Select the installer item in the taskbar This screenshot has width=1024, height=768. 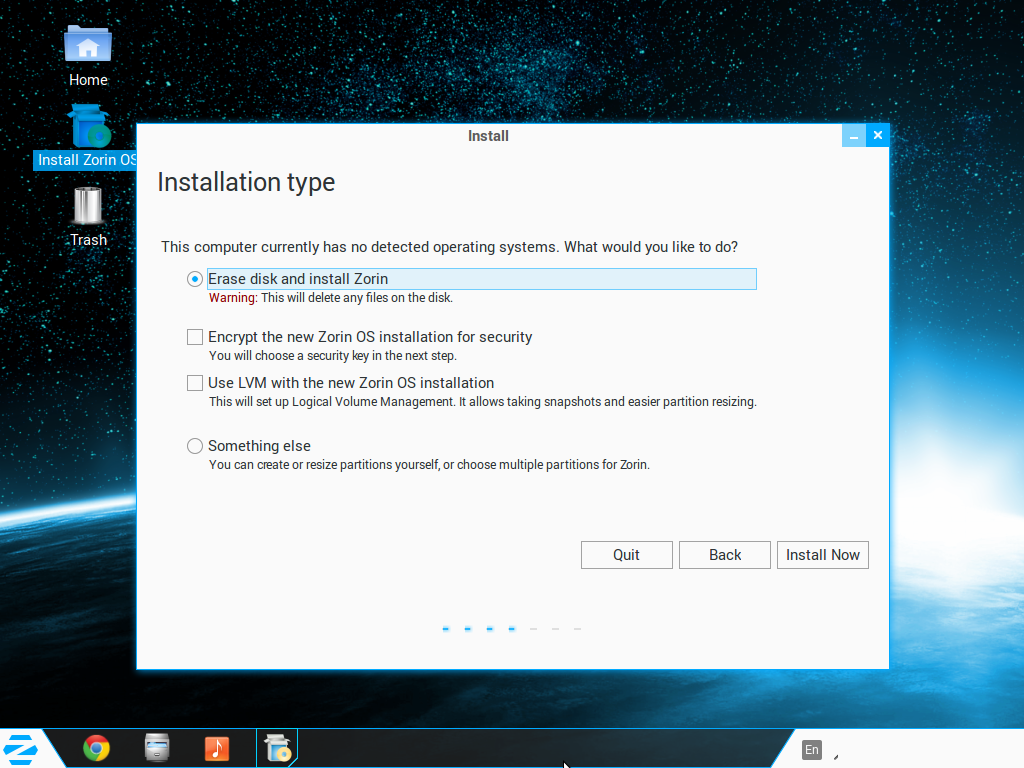(x=278, y=748)
